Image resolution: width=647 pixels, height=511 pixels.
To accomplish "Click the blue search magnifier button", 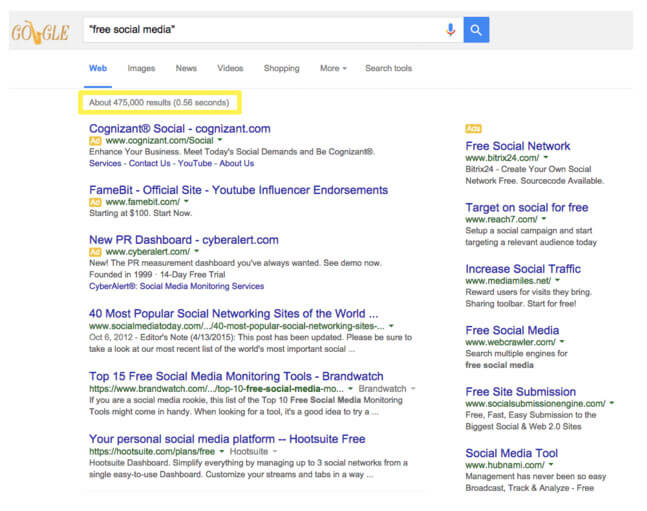I will pos(476,30).
